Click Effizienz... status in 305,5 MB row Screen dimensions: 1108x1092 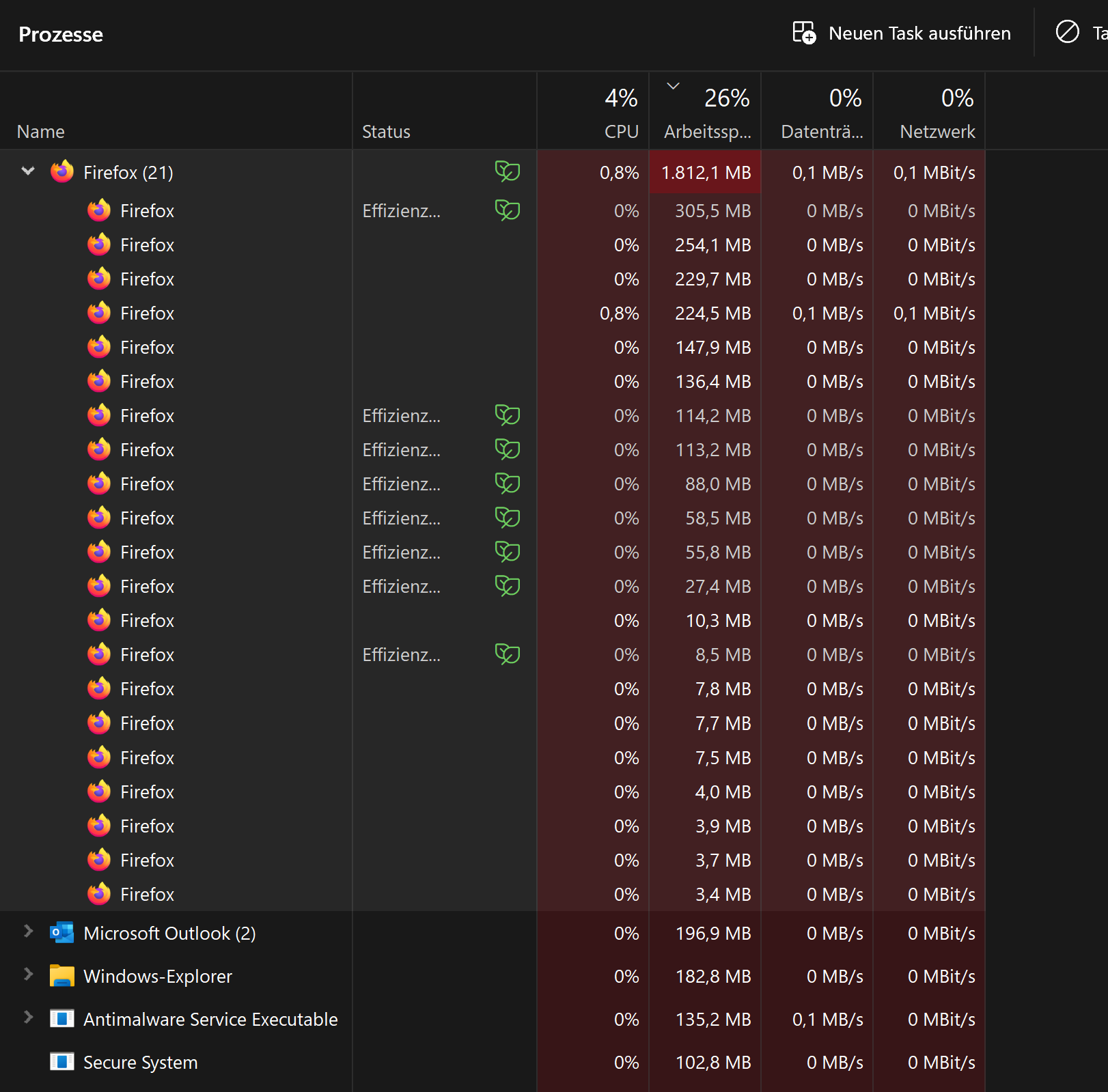click(x=402, y=211)
